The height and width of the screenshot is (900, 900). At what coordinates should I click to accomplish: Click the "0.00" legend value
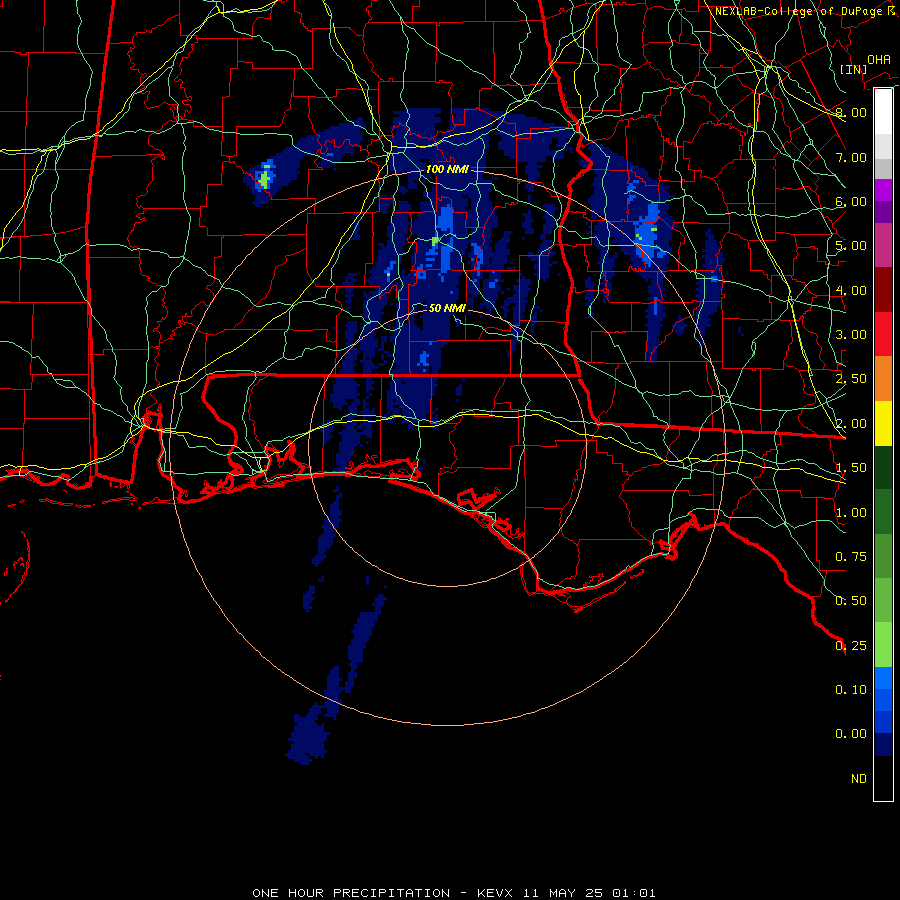pyautogui.click(x=851, y=734)
